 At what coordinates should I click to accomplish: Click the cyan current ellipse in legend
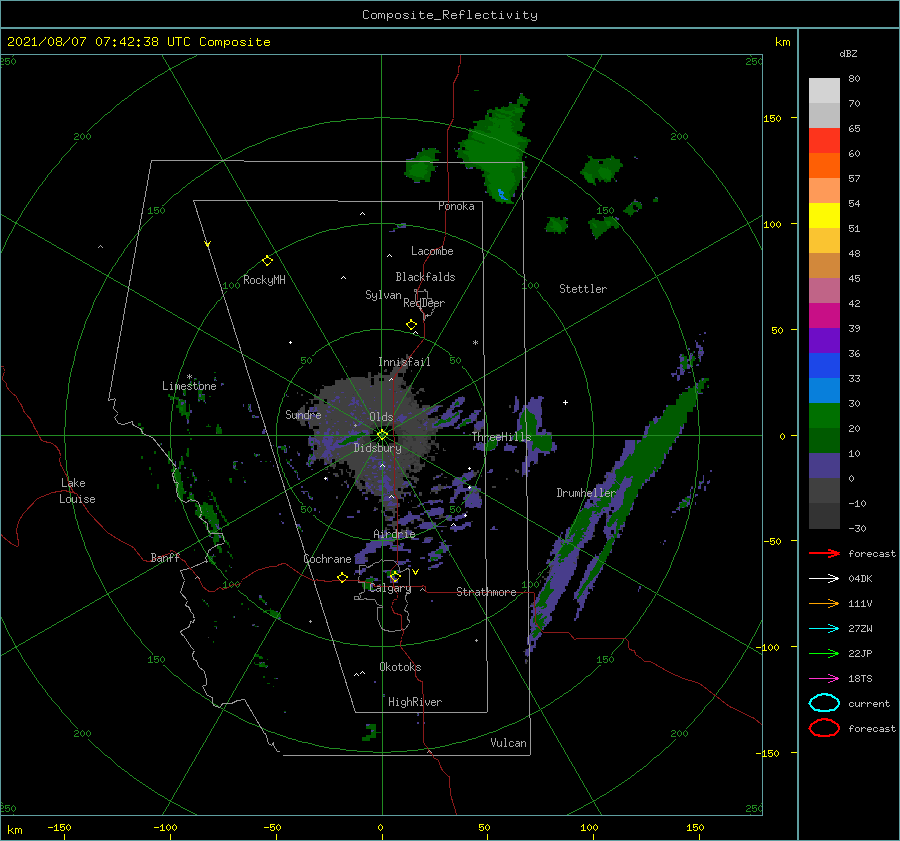click(824, 703)
